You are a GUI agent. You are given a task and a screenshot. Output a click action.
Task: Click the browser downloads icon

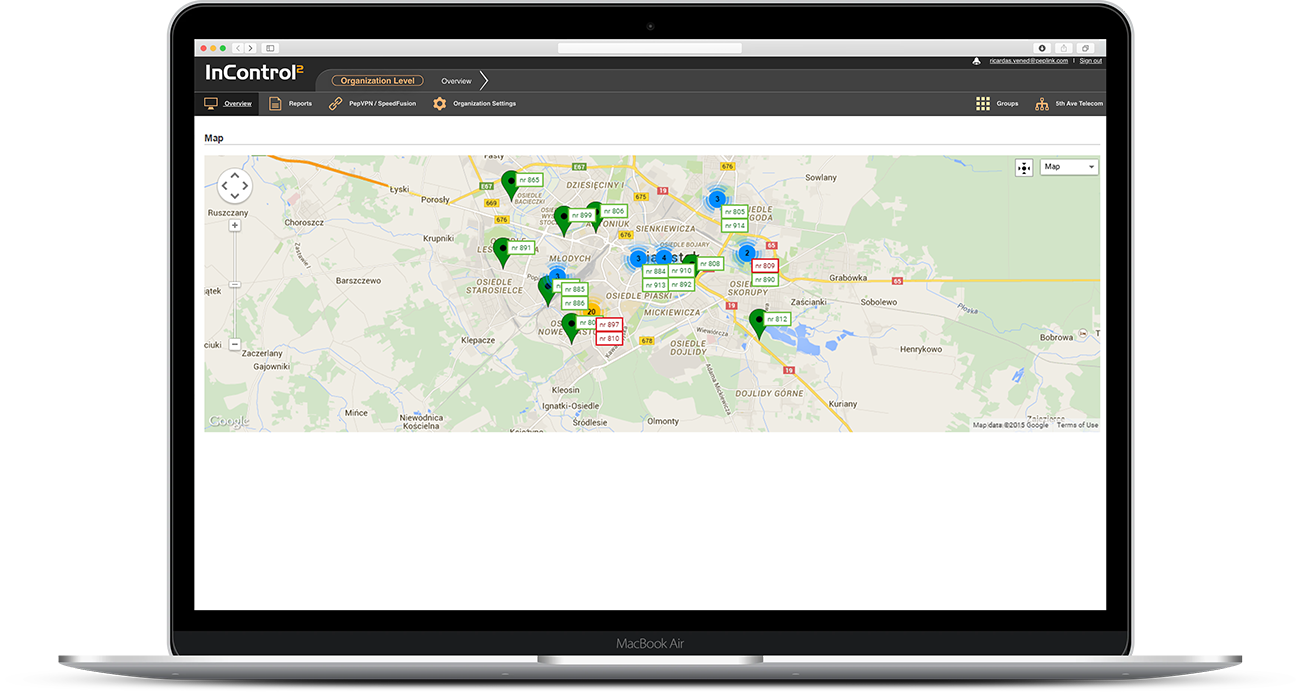(x=1042, y=48)
